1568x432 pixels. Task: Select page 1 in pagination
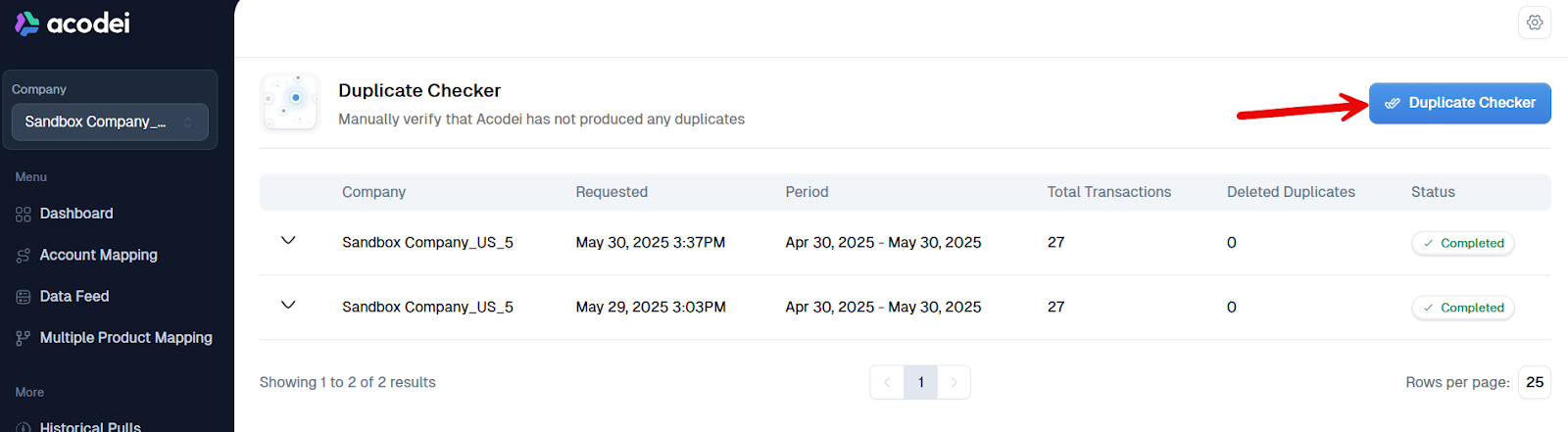tap(920, 382)
